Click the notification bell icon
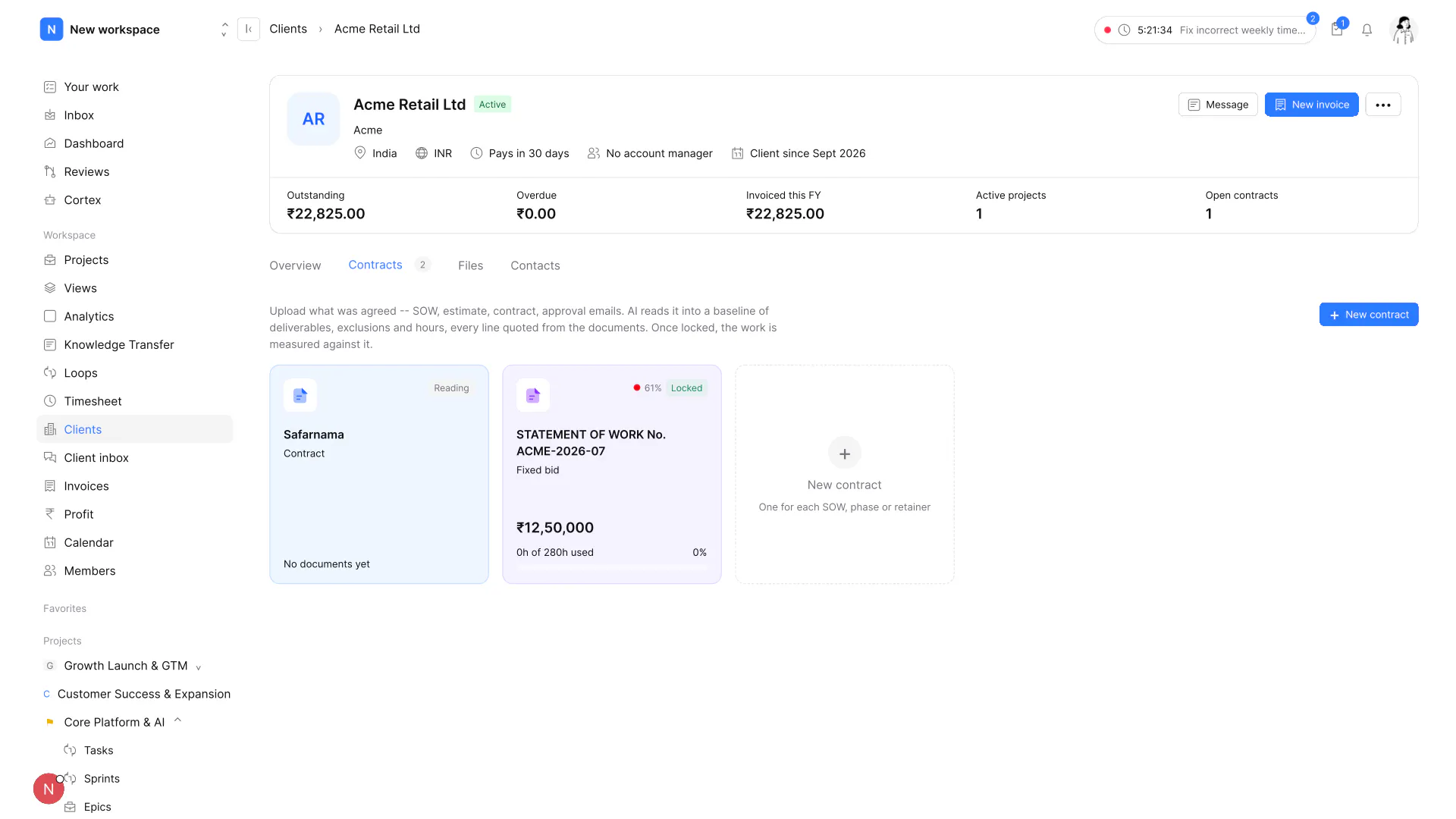 pos(1367,30)
